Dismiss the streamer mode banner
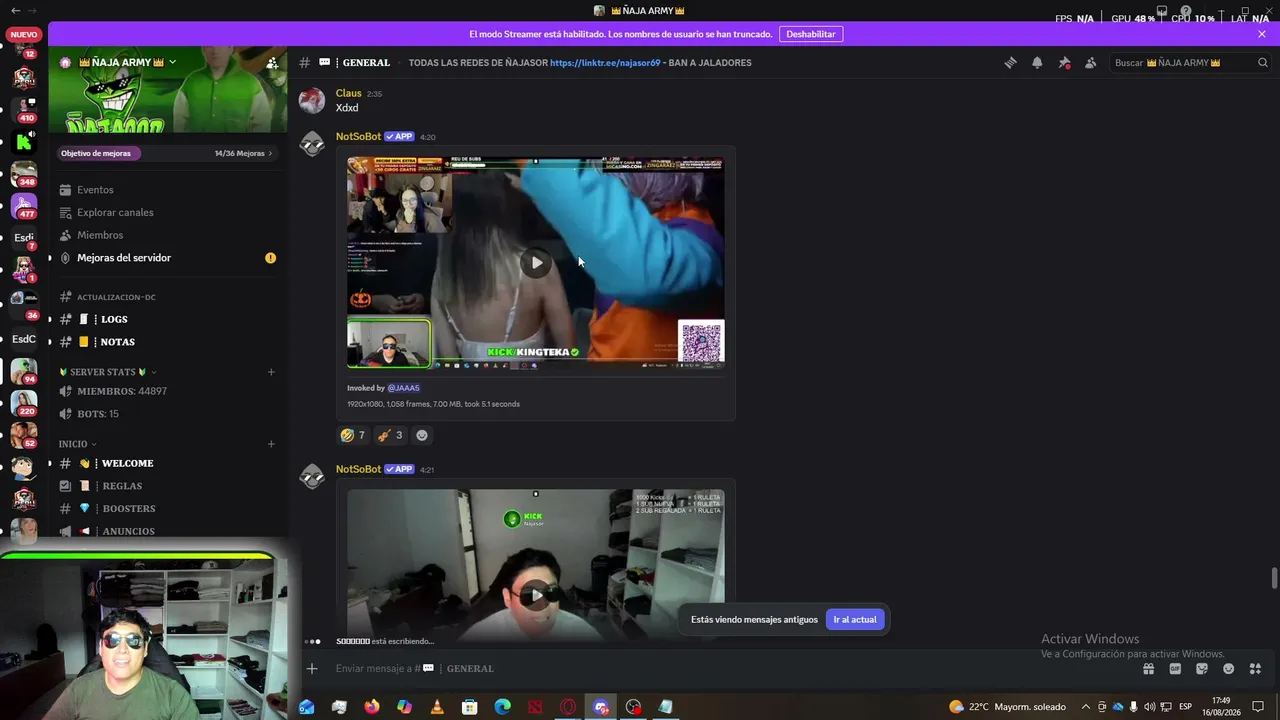 click(x=1262, y=34)
